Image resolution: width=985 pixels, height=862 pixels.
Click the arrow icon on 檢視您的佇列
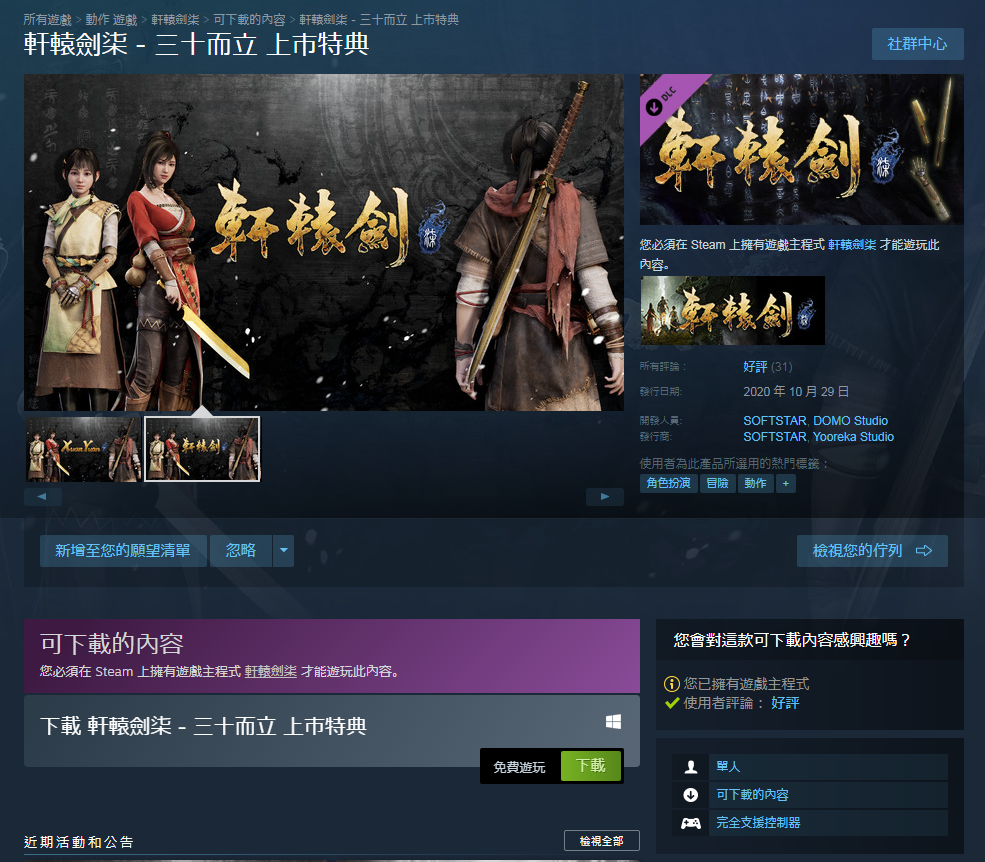click(923, 550)
